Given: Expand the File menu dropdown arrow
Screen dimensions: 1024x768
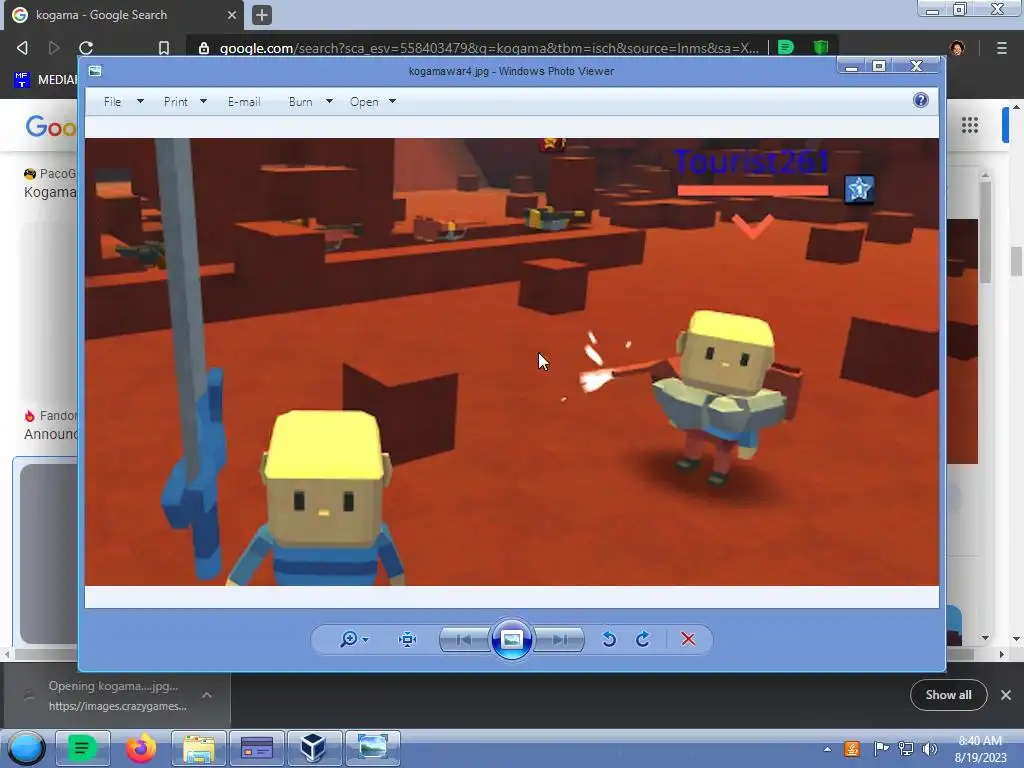Looking at the screenshot, I should [140, 101].
